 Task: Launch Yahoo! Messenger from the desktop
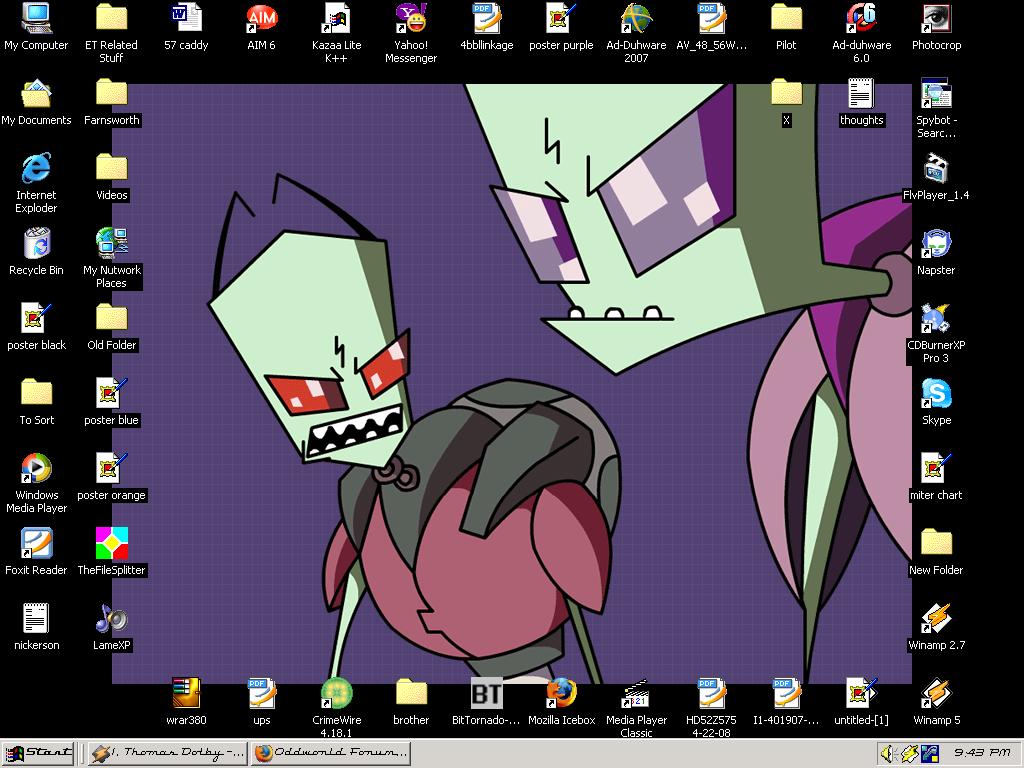coord(410,18)
